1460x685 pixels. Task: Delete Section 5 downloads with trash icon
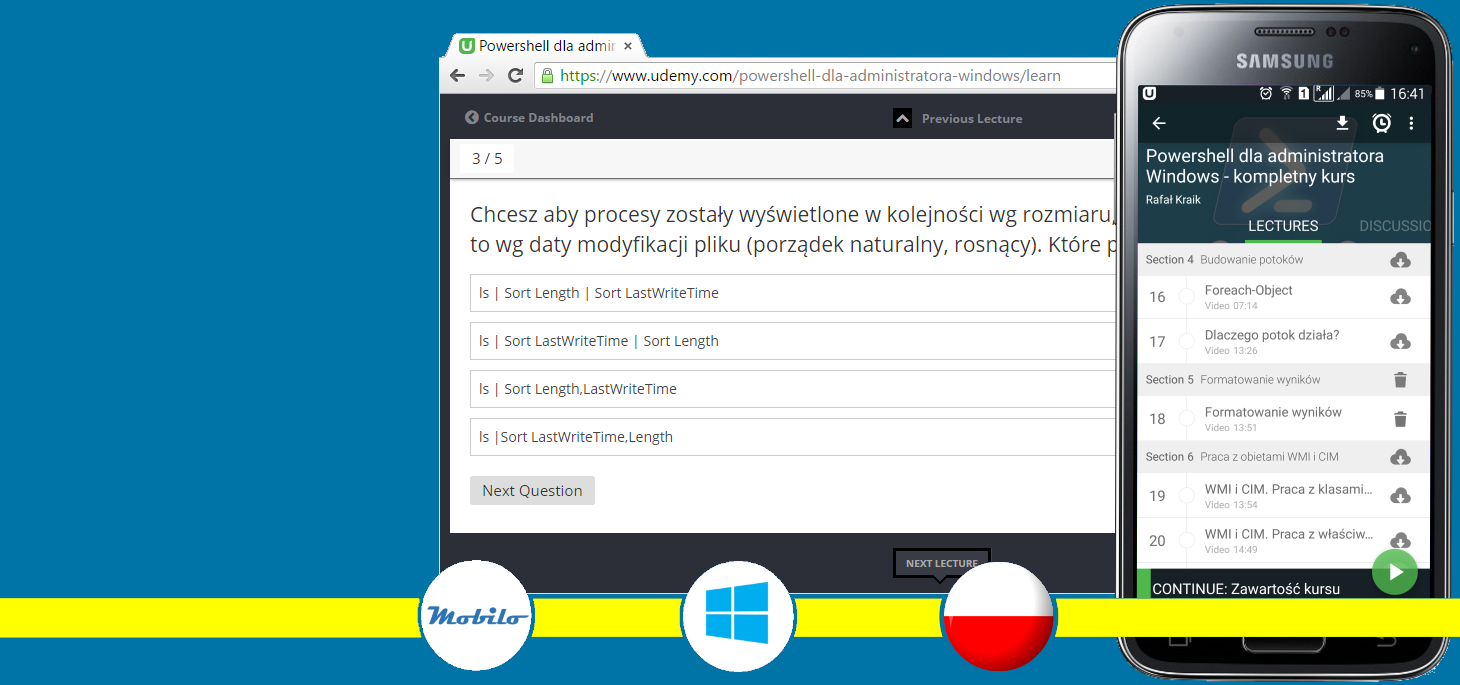pos(1400,379)
